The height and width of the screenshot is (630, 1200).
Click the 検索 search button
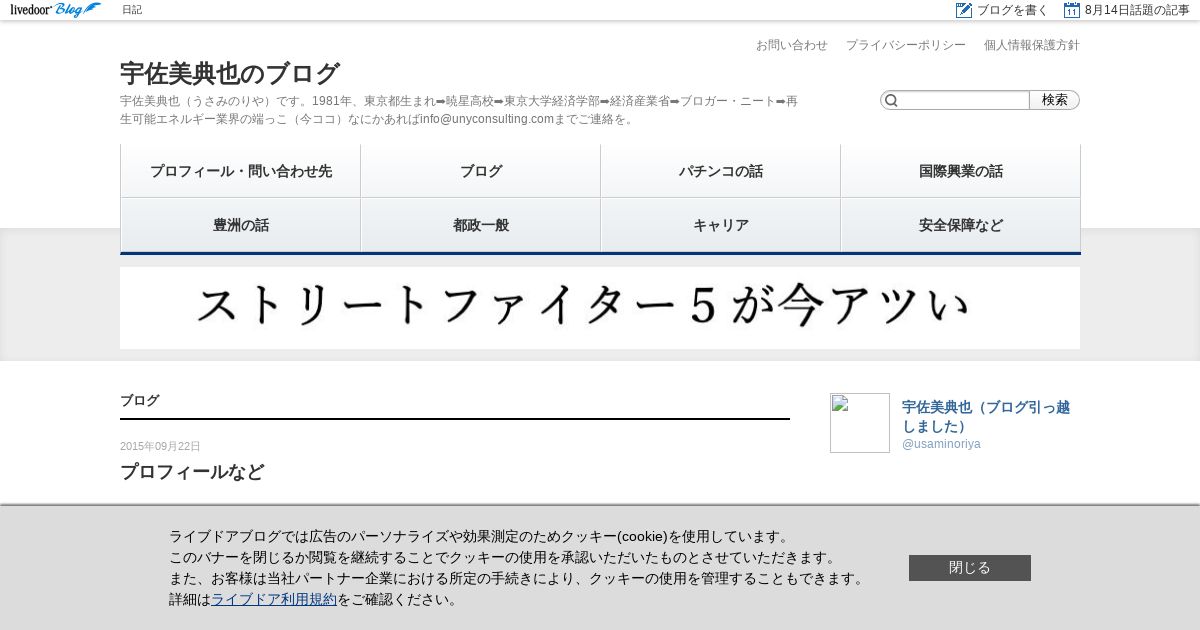[x=1055, y=100]
